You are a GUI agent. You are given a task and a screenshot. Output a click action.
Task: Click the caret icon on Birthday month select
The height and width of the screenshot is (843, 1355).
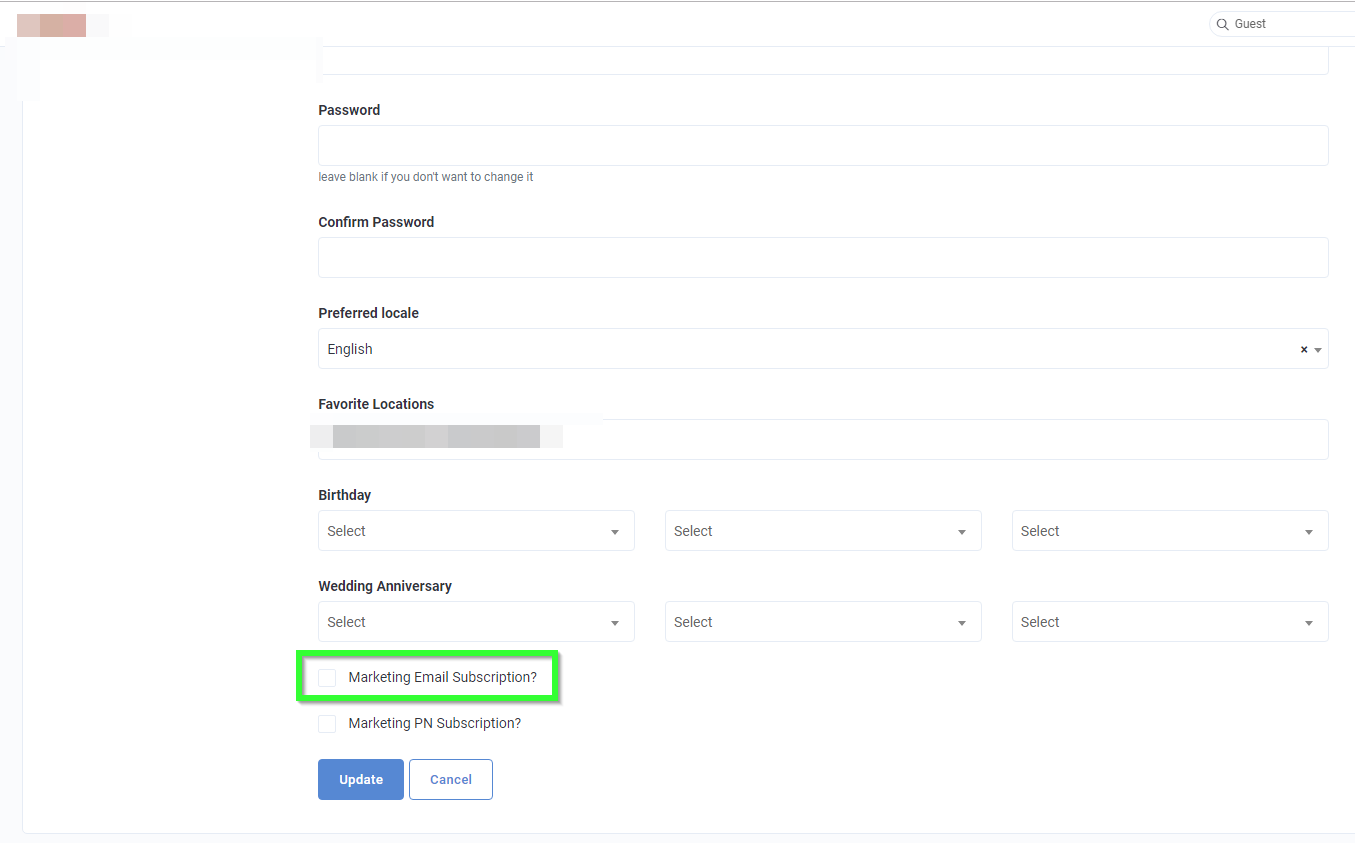962,530
